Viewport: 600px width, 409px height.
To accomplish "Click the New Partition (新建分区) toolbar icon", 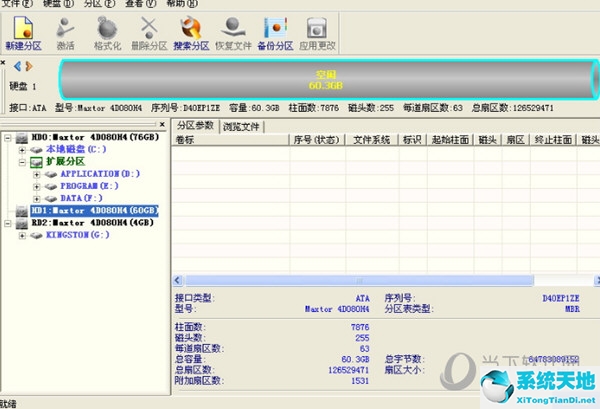I will coord(23,34).
